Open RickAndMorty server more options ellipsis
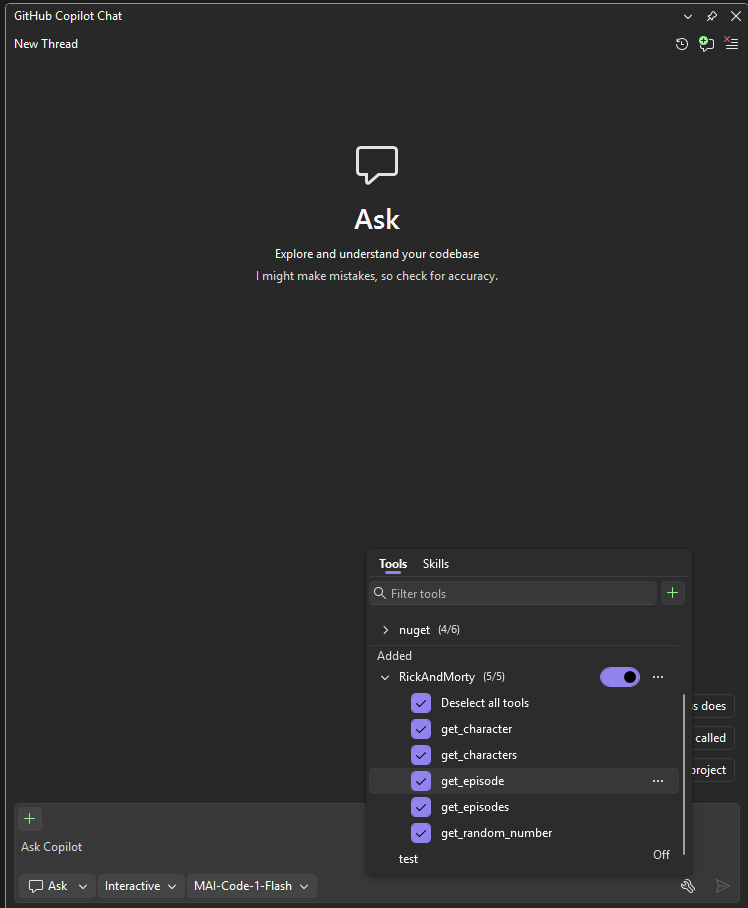Viewport: 748px width, 908px height. coord(658,677)
